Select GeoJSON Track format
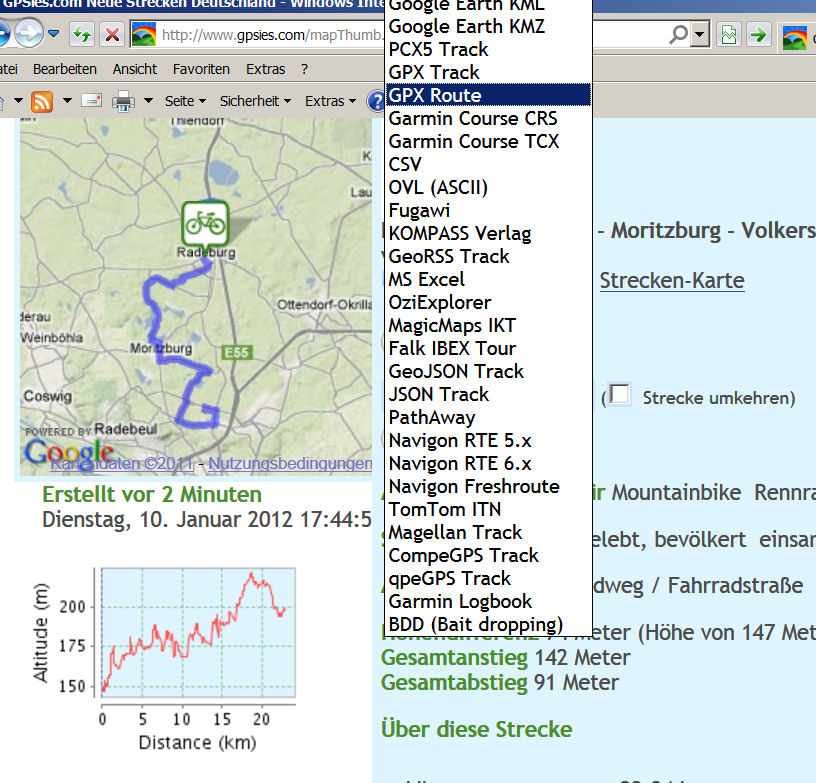816x783 pixels. tap(489, 371)
